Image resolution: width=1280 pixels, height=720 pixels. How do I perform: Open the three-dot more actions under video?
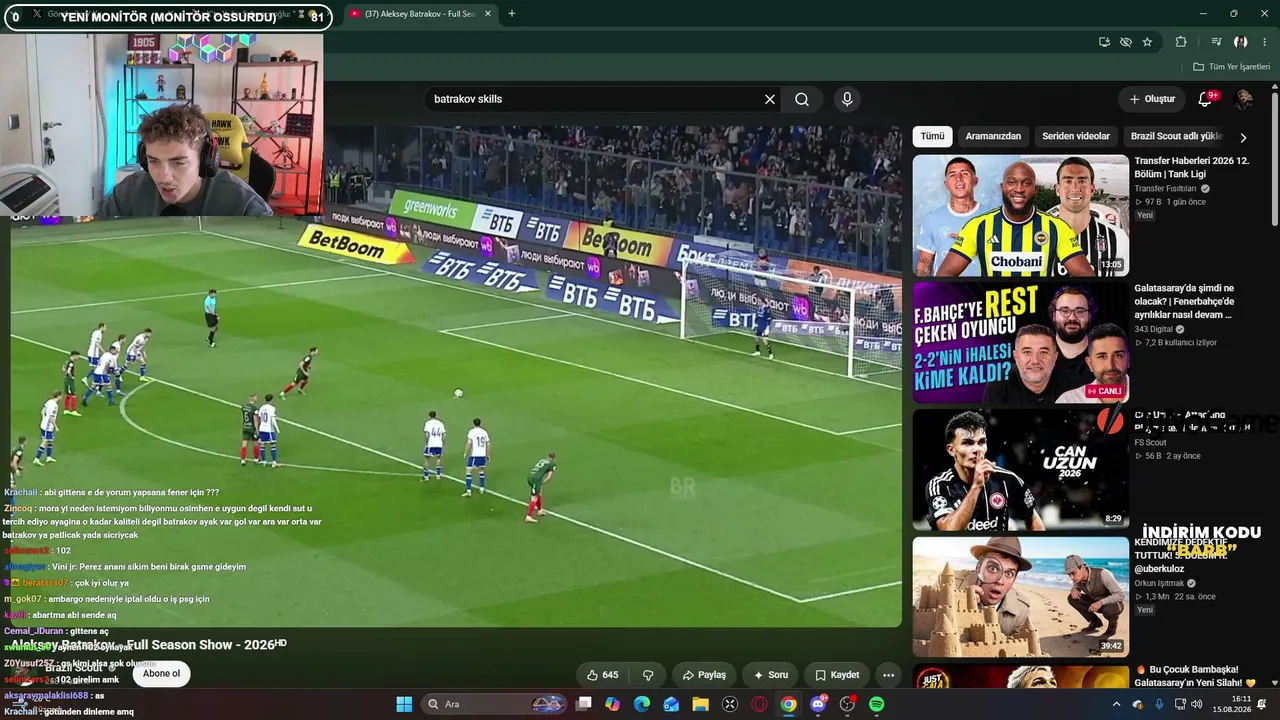tap(888, 675)
